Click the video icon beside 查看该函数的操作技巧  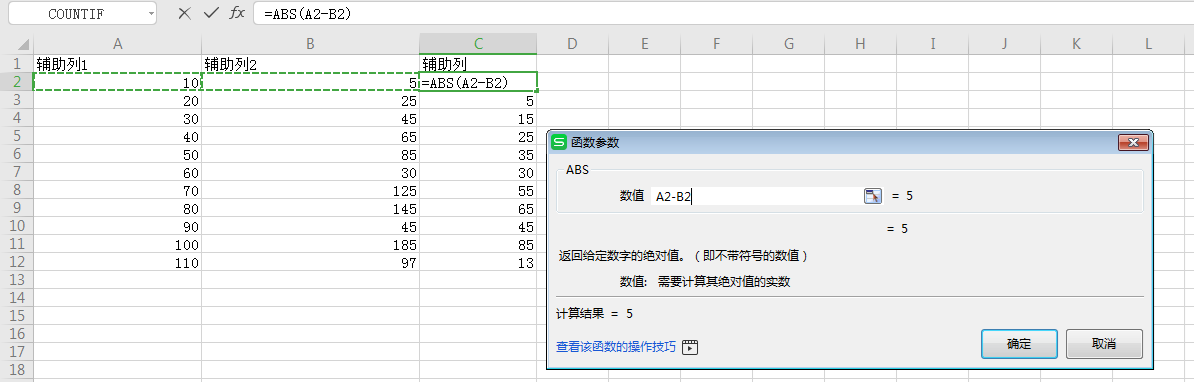point(690,347)
